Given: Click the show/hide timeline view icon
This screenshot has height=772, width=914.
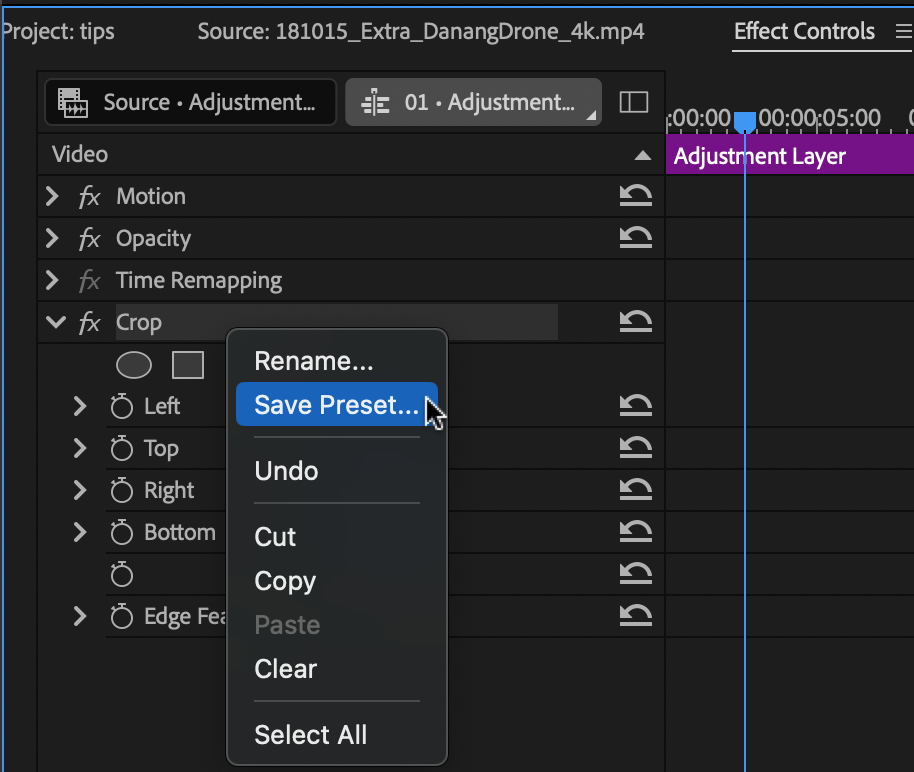Looking at the screenshot, I should click(x=634, y=102).
